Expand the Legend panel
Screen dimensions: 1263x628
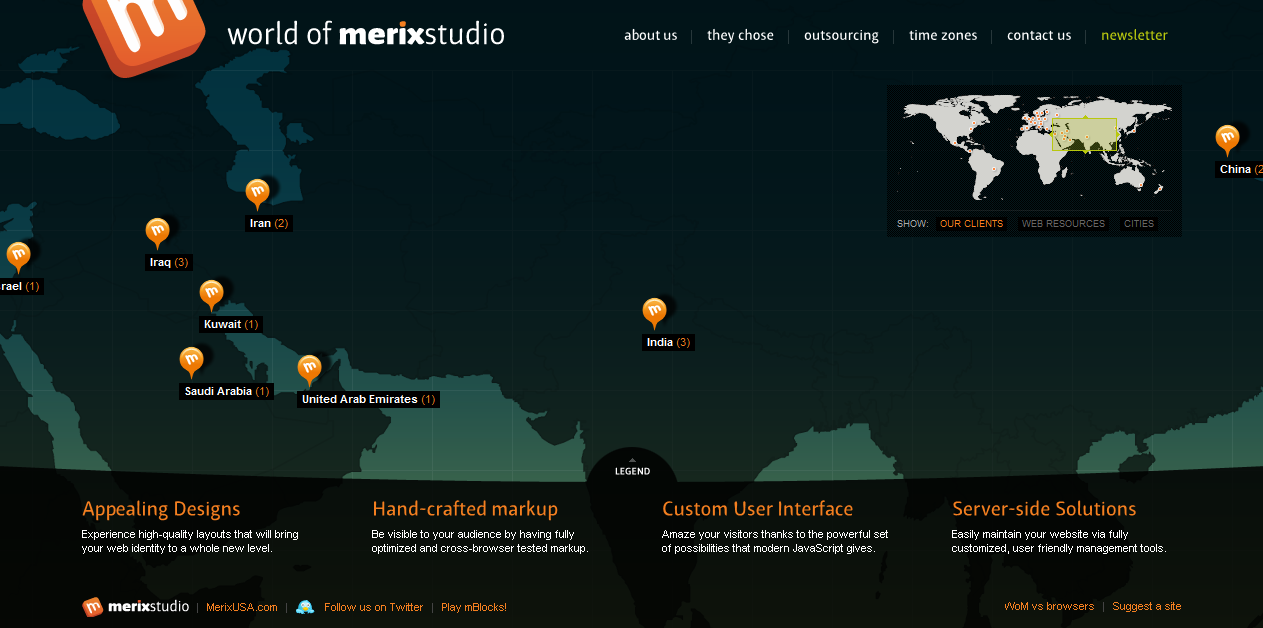pyautogui.click(x=632, y=470)
